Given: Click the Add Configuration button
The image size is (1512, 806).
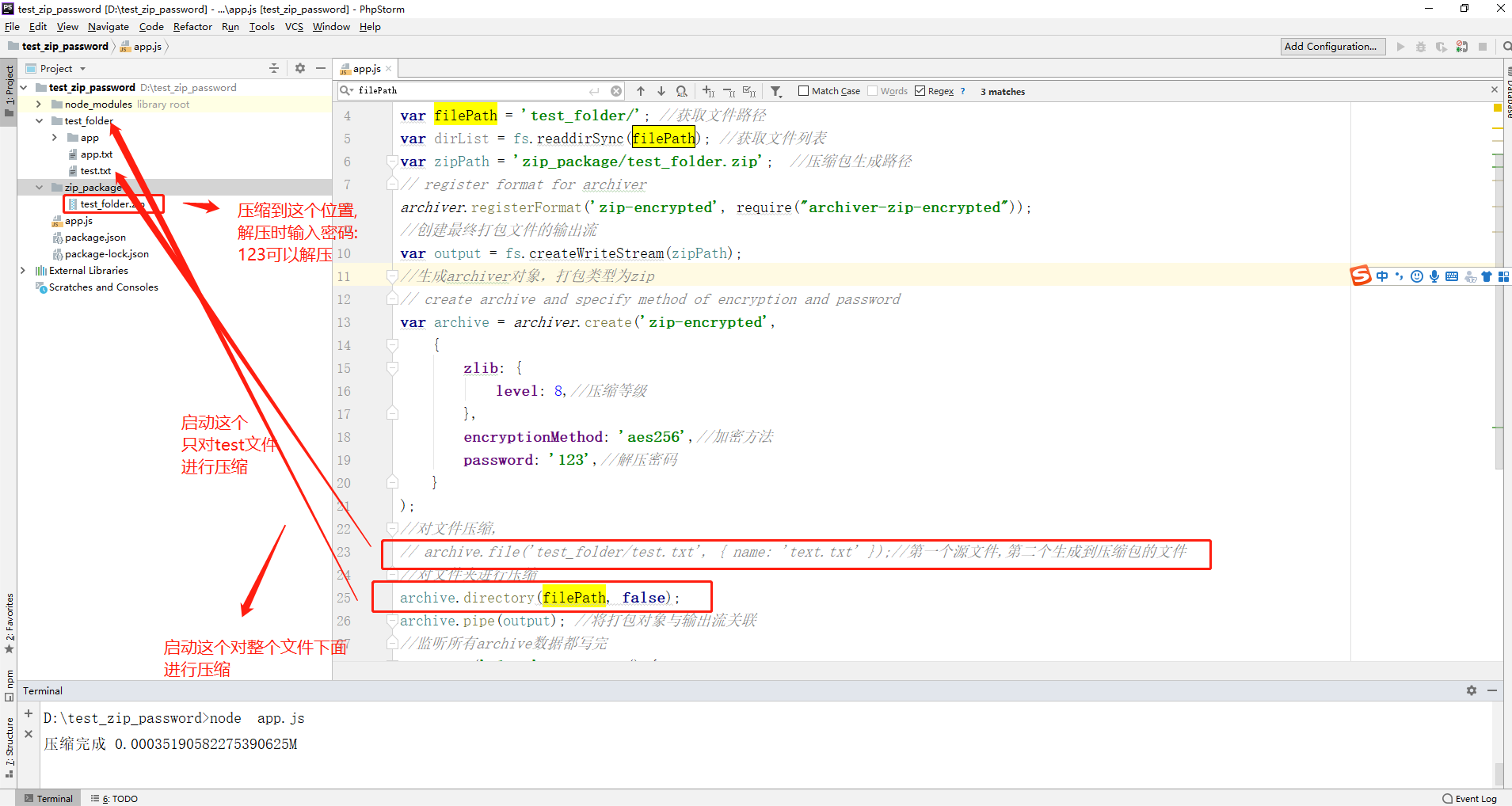Looking at the screenshot, I should [x=1333, y=46].
